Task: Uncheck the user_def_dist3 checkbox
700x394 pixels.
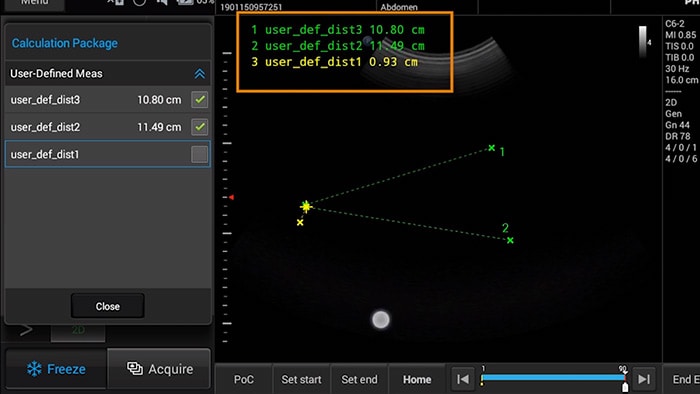Action: [200, 100]
